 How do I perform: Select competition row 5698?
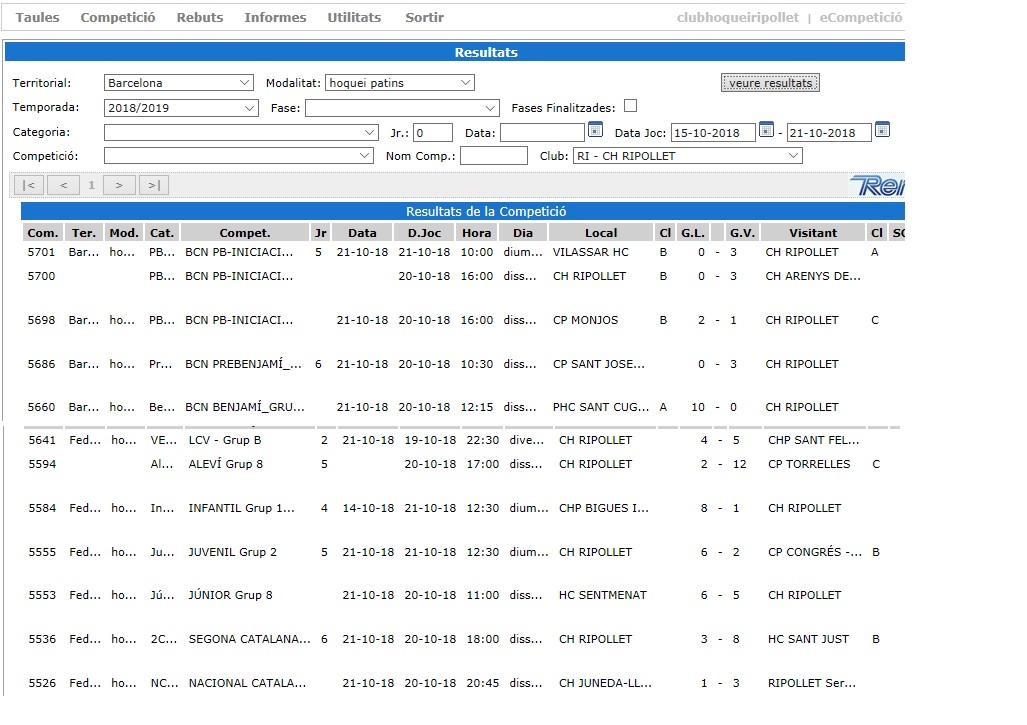point(462,320)
